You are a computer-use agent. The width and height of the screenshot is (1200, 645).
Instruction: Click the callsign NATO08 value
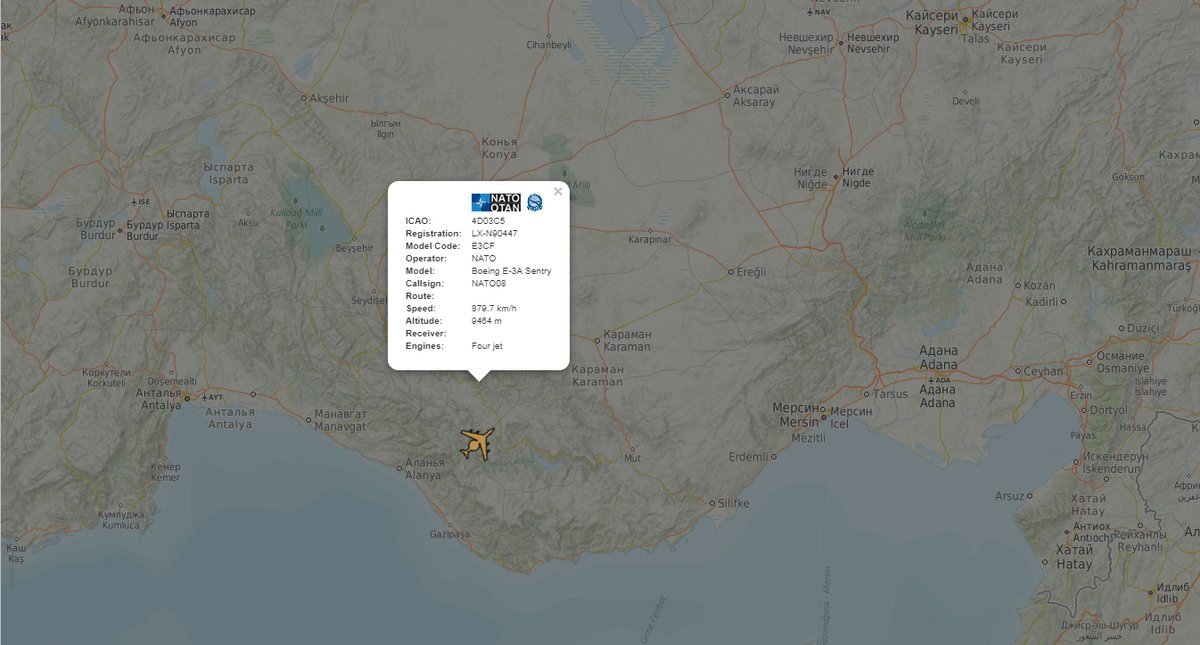pos(488,283)
